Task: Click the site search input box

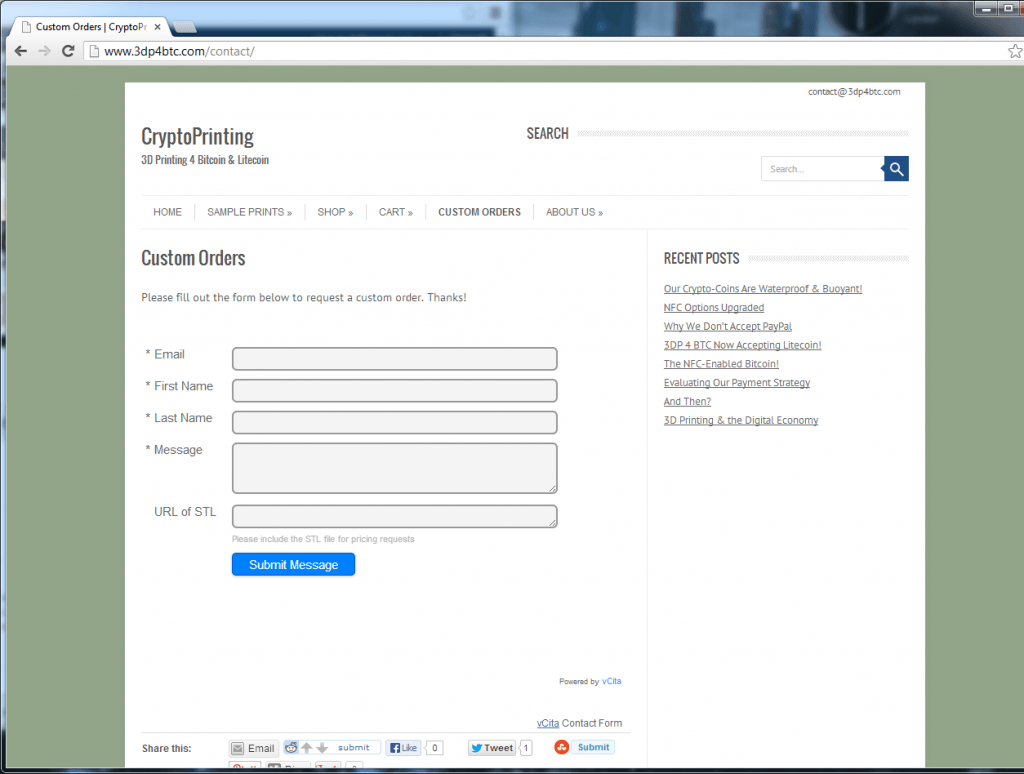Action: pos(822,169)
